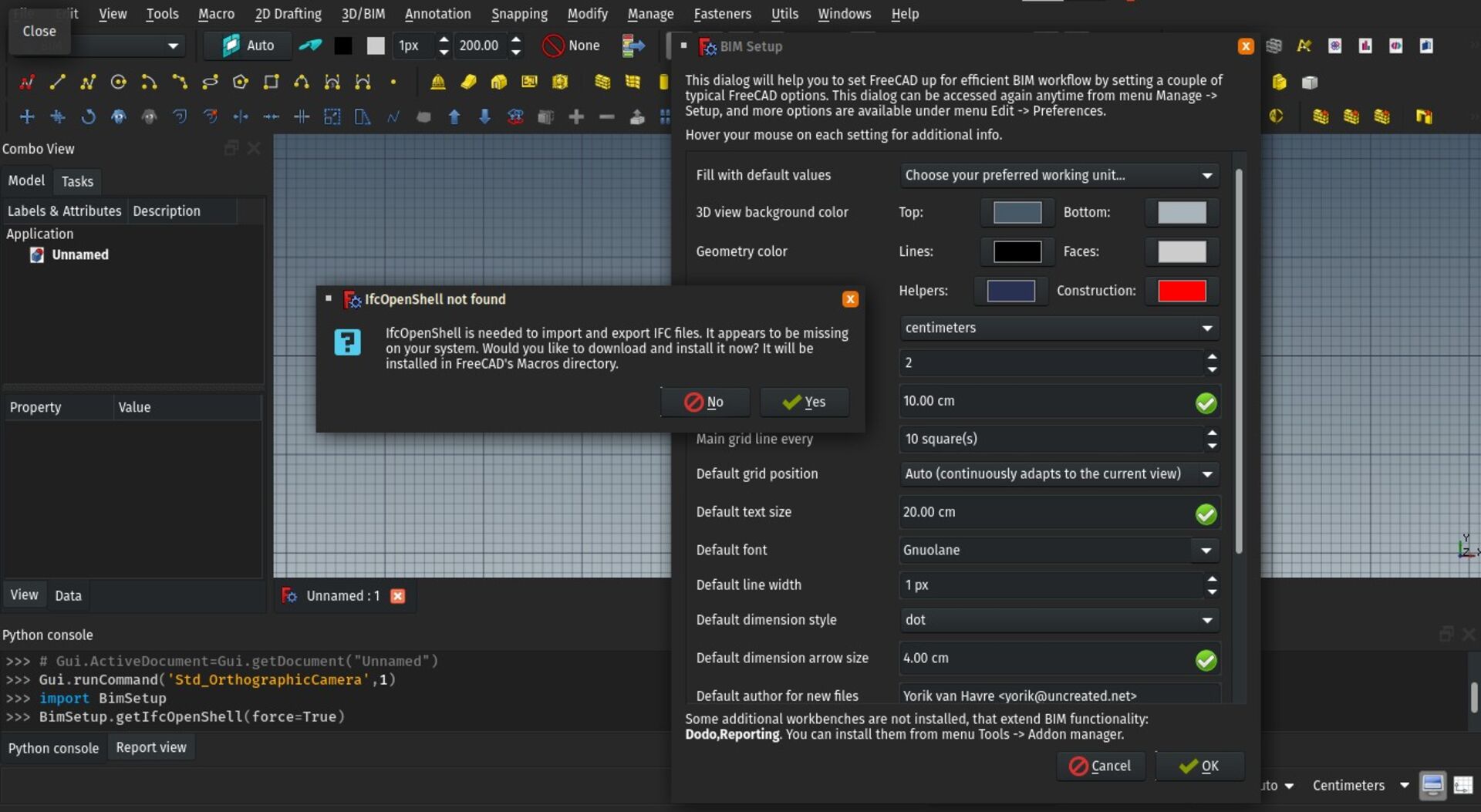Open the Fasteners menu
This screenshot has height=812, width=1481.
click(722, 14)
